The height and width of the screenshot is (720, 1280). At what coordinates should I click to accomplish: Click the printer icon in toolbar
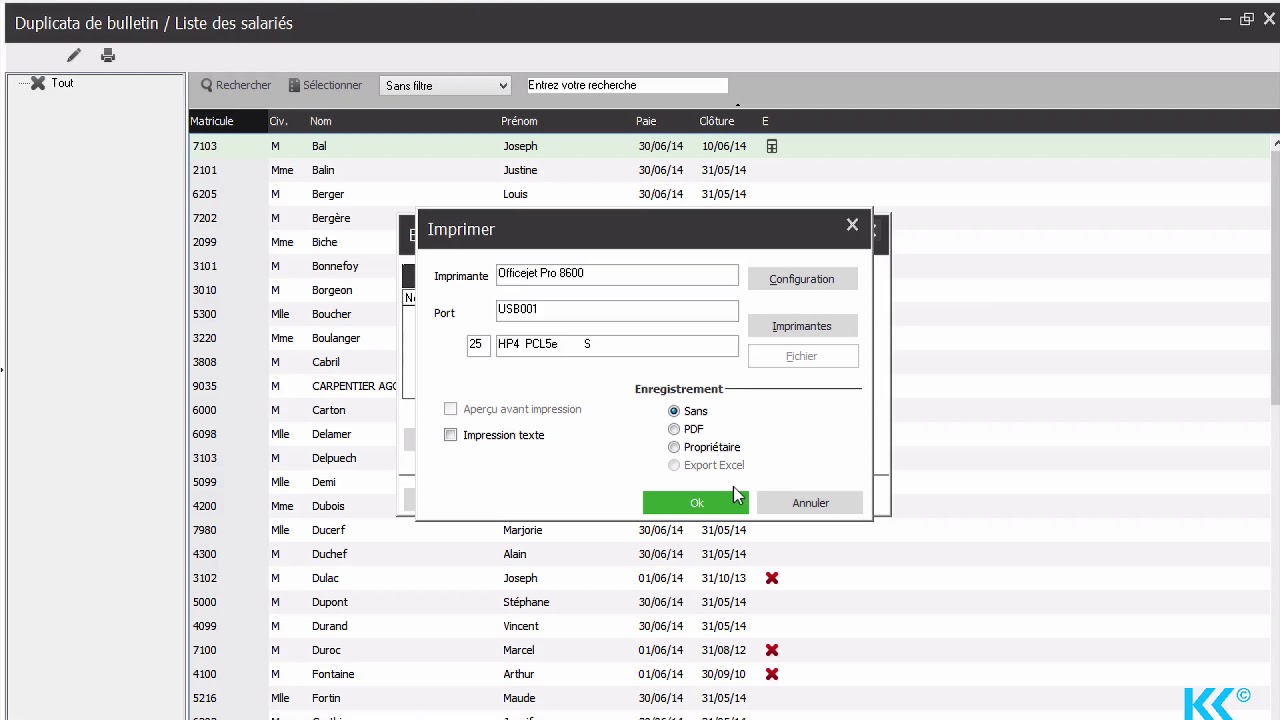108,56
